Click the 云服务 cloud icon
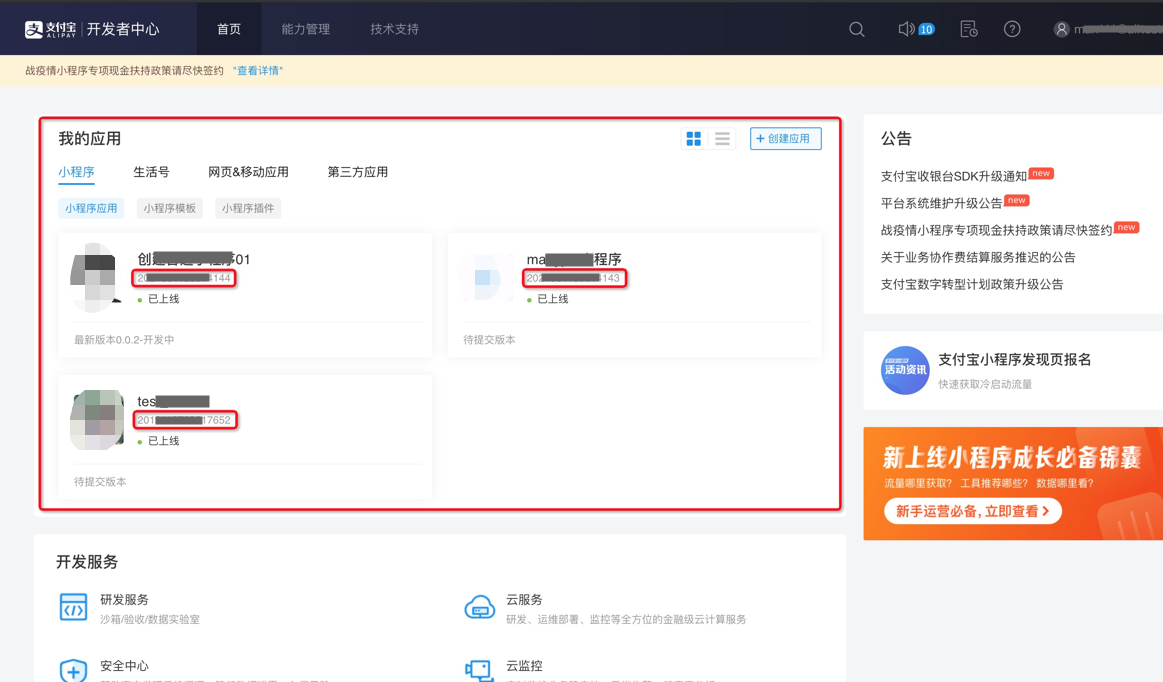The image size is (1163, 682). (479, 607)
